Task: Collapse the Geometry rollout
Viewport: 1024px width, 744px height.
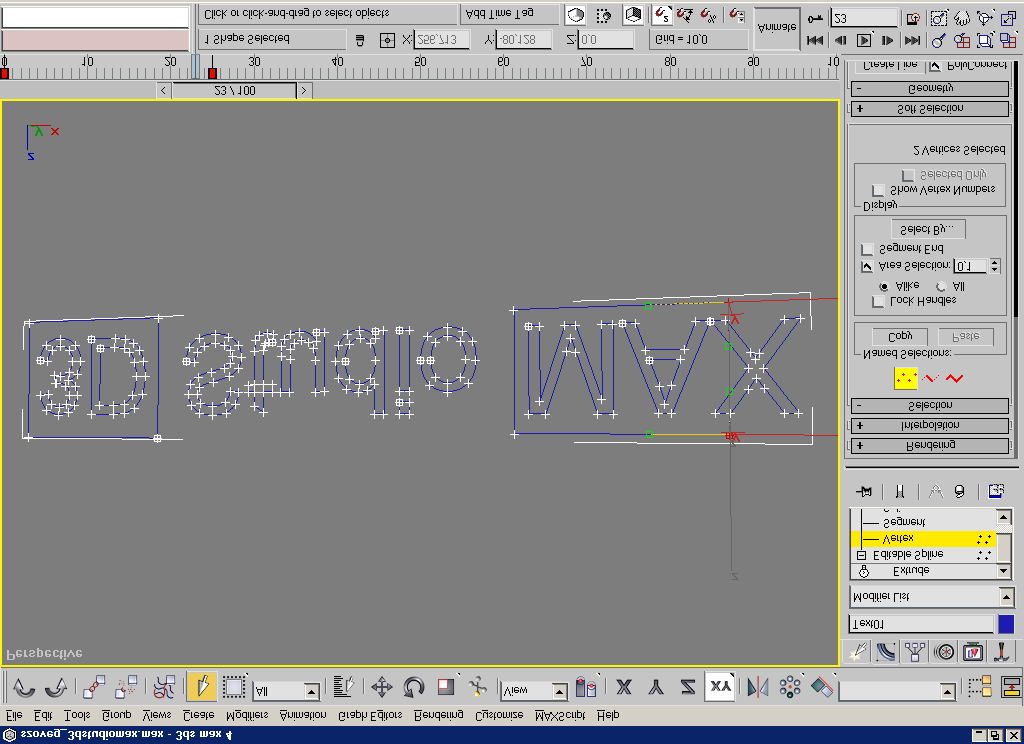Action: tap(930, 88)
